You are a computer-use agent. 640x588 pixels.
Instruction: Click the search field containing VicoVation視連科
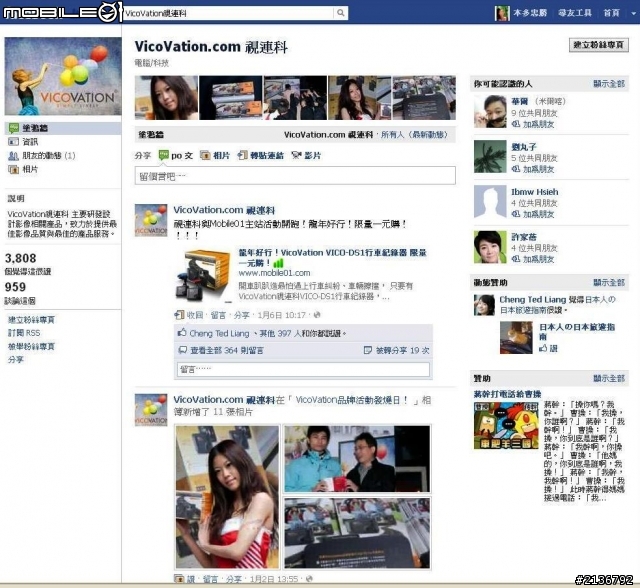click(x=229, y=13)
